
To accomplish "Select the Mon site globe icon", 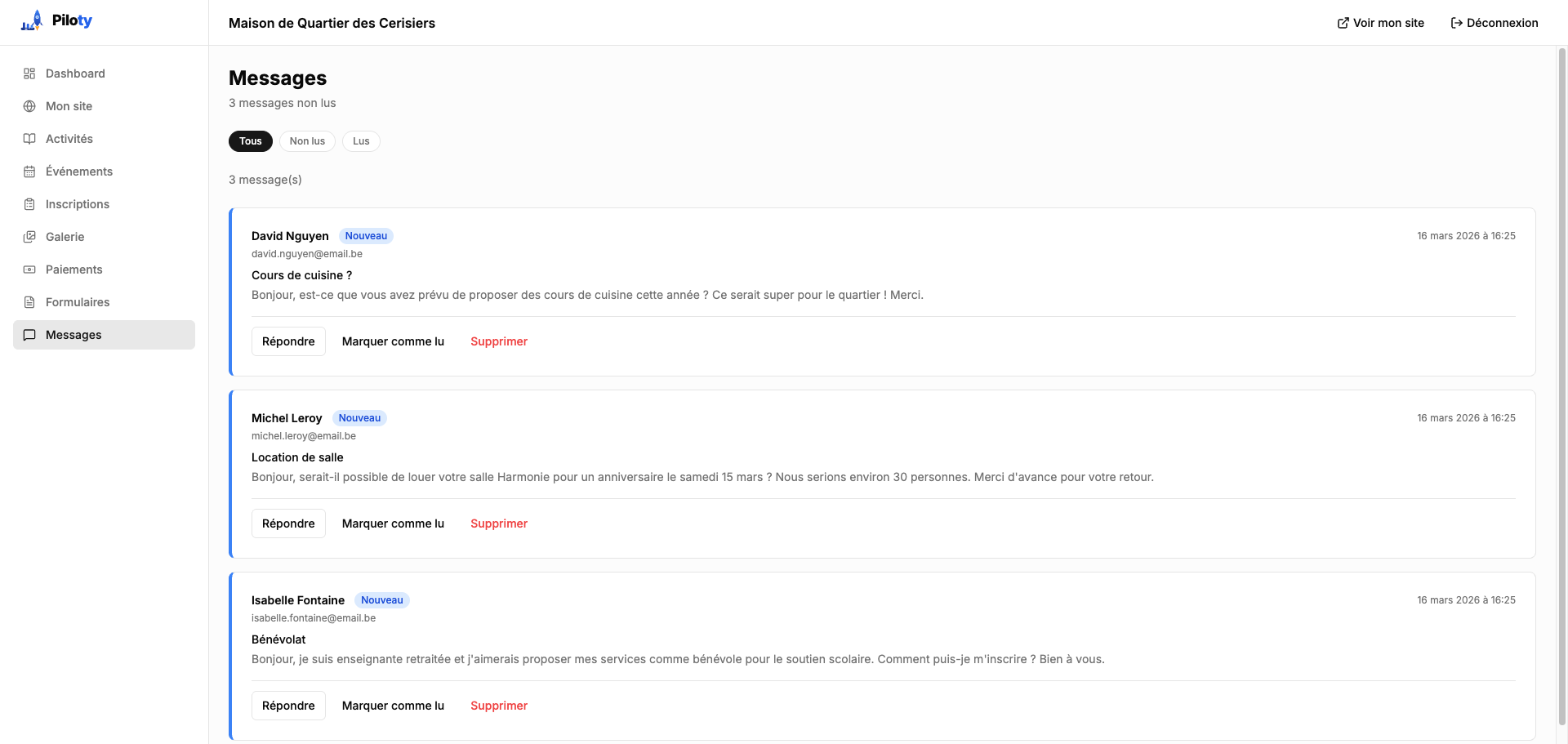I will click(x=29, y=106).
